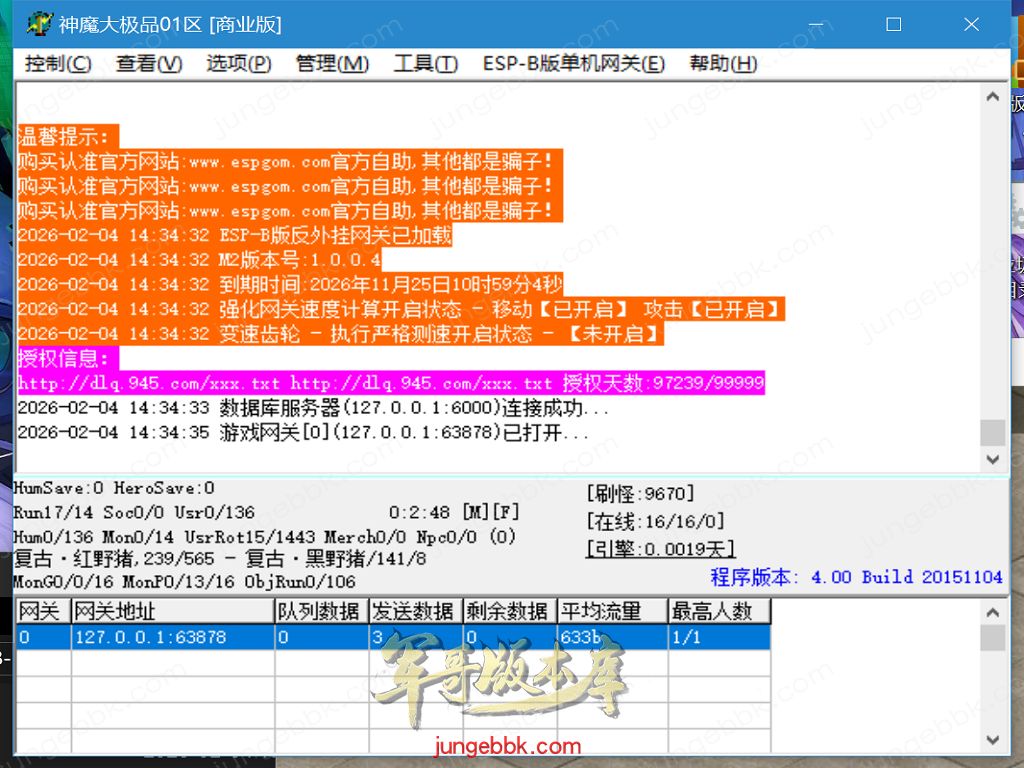This screenshot has width=1024, height=768.
Task: Open the 查看(V) menu
Action: pyautogui.click(x=149, y=64)
